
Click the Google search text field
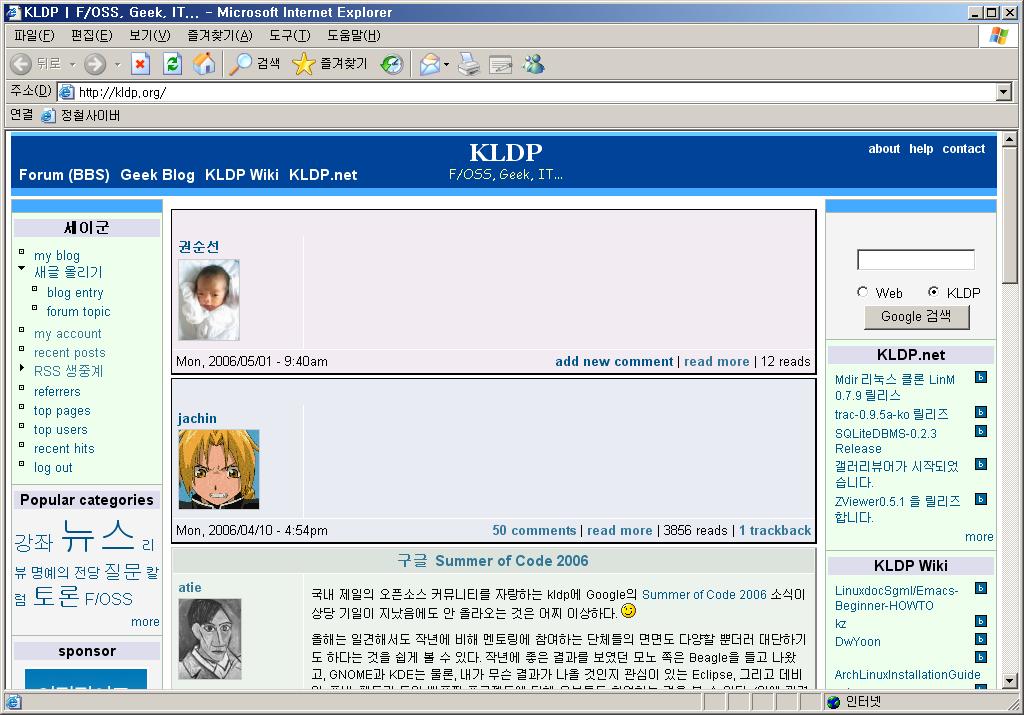916,259
